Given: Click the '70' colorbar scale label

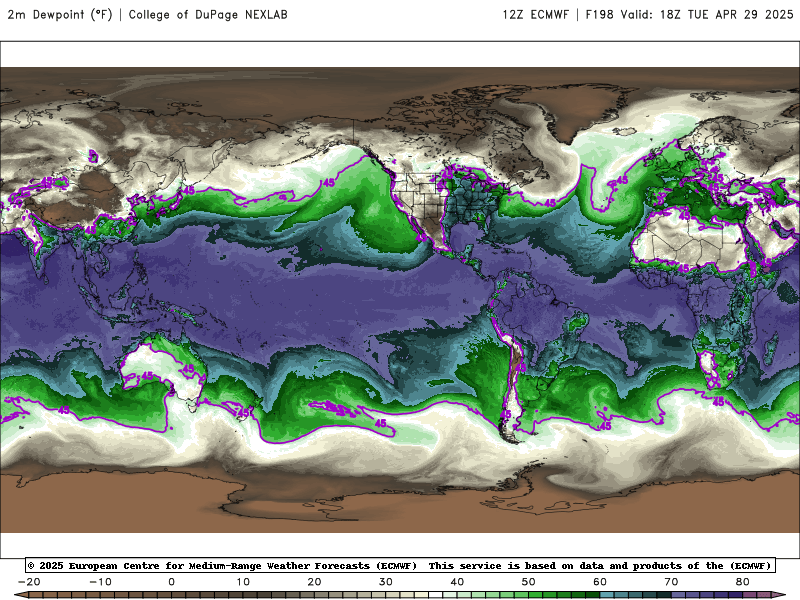Looking at the screenshot, I should (671, 582).
